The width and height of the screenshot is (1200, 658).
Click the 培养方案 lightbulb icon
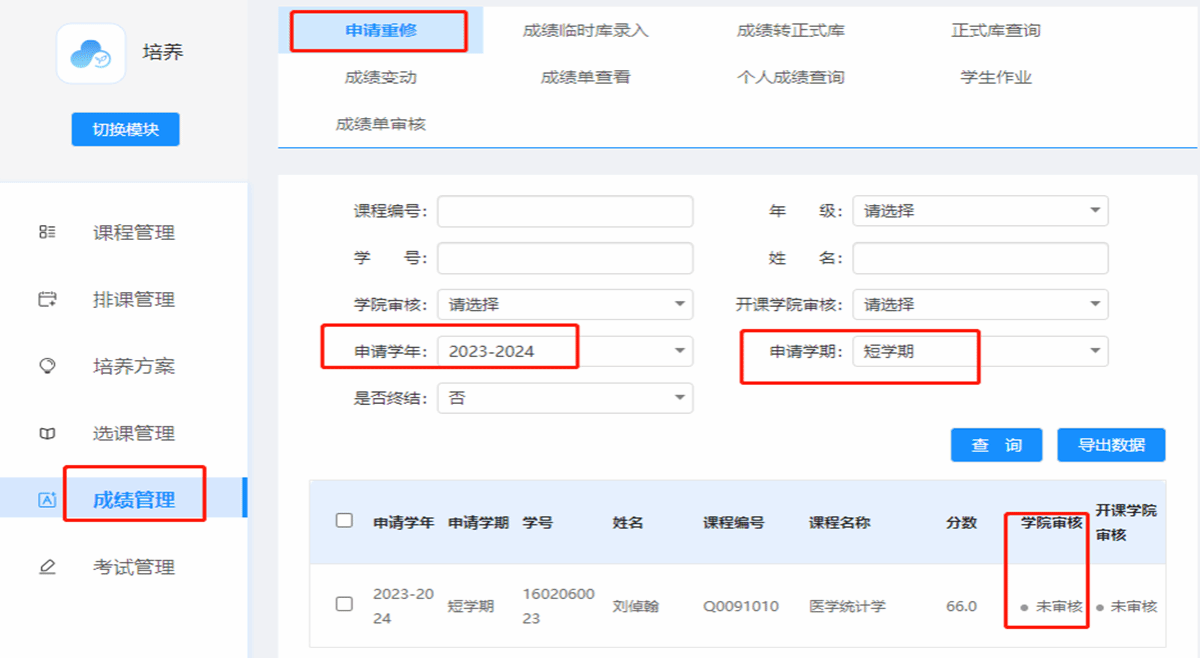pos(47,366)
